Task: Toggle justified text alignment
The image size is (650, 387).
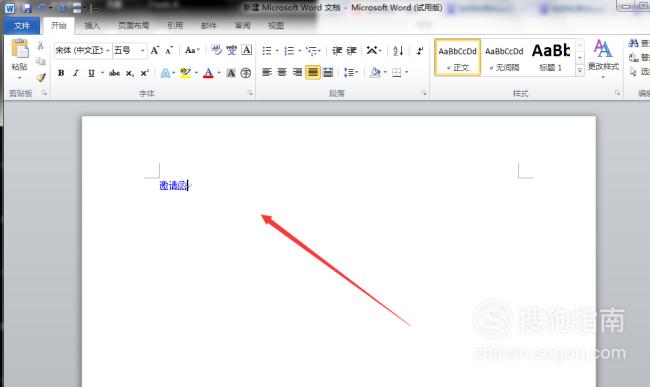Action: point(313,73)
